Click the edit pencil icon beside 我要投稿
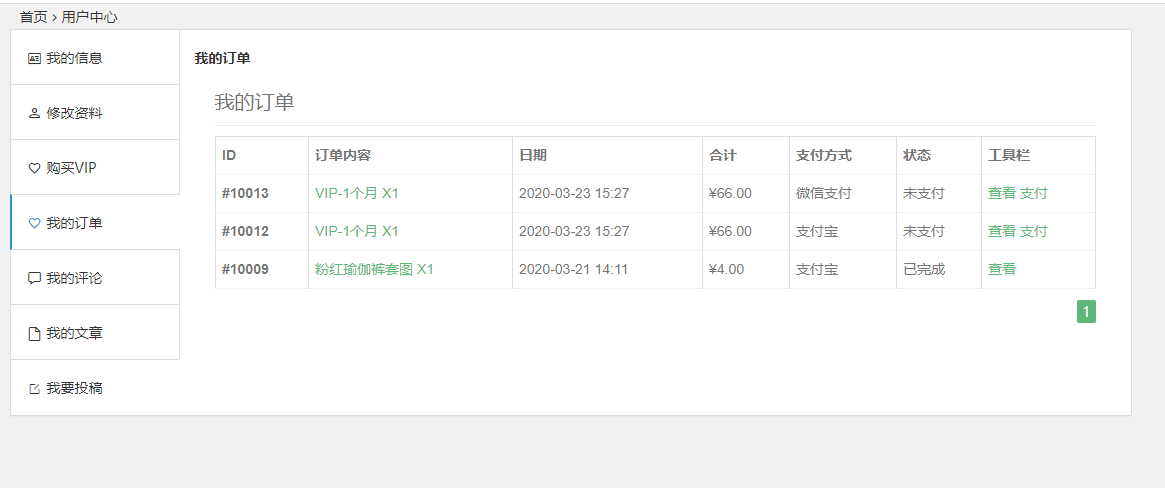The height and width of the screenshot is (488, 1165). pos(34,388)
